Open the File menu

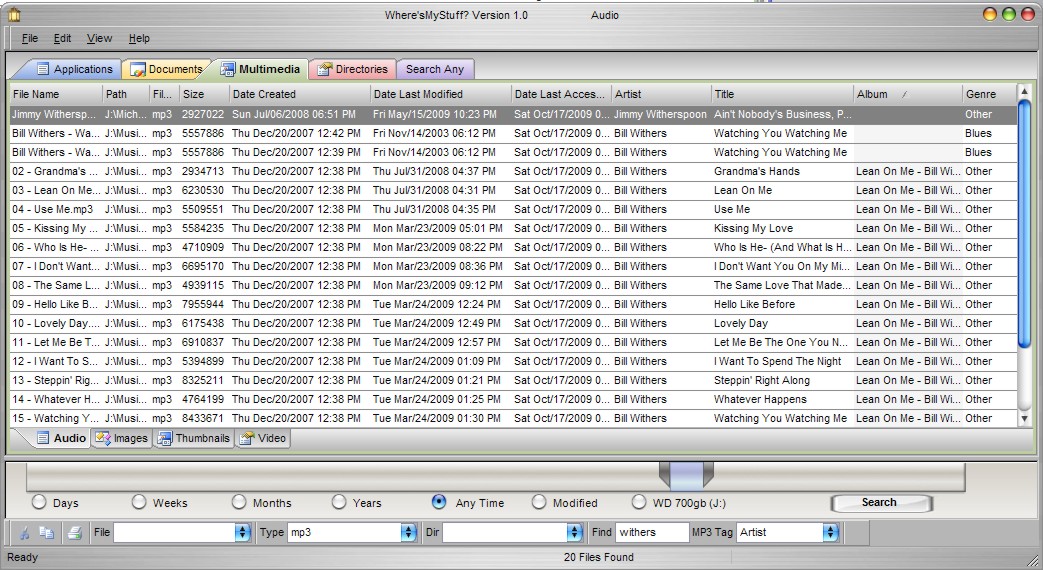click(x=30, y=39)
